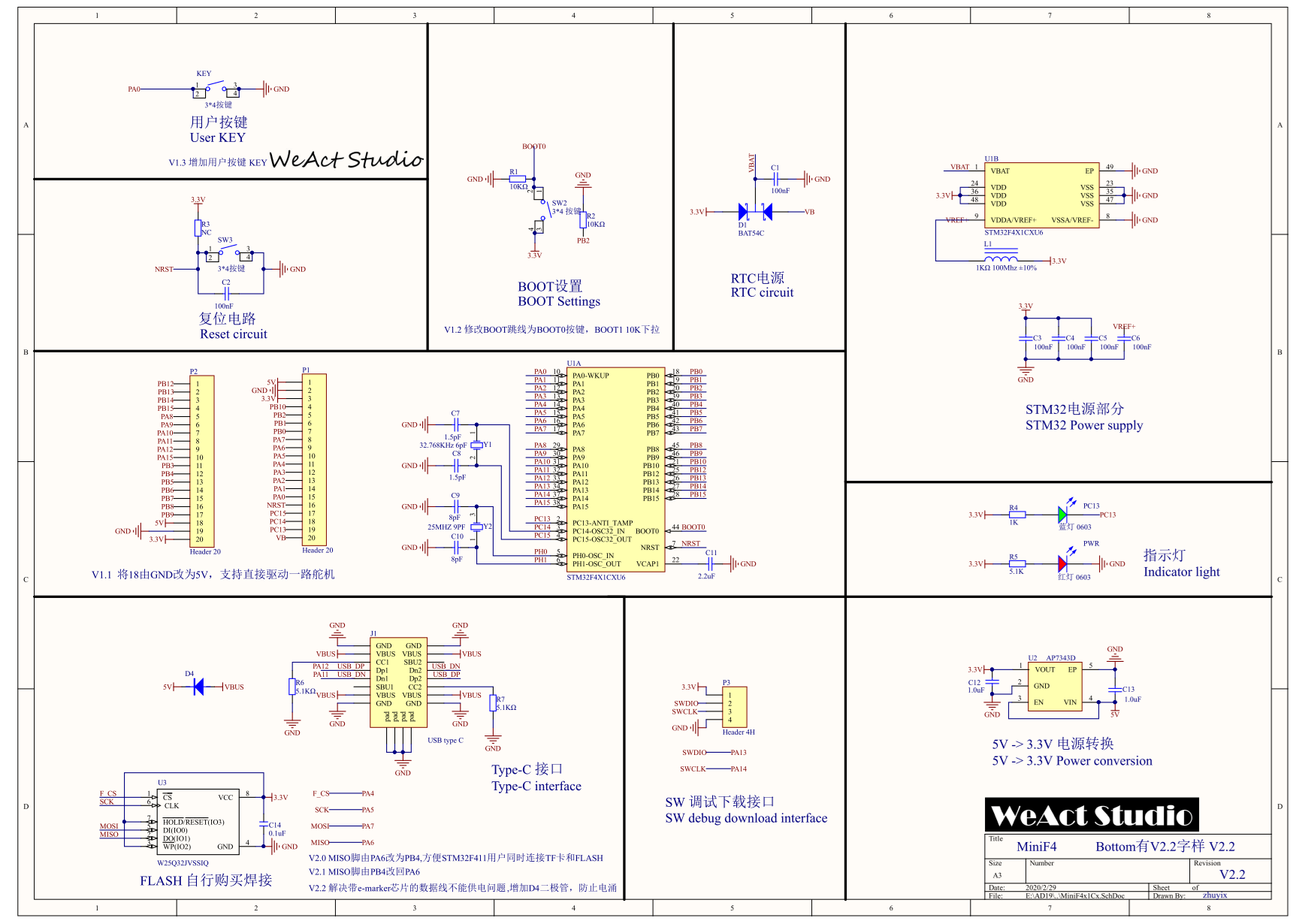This screenshot has height=924, width=1305.
Task: Select the U1B STM32 power pin block
Action: (x=1042, y=195)
